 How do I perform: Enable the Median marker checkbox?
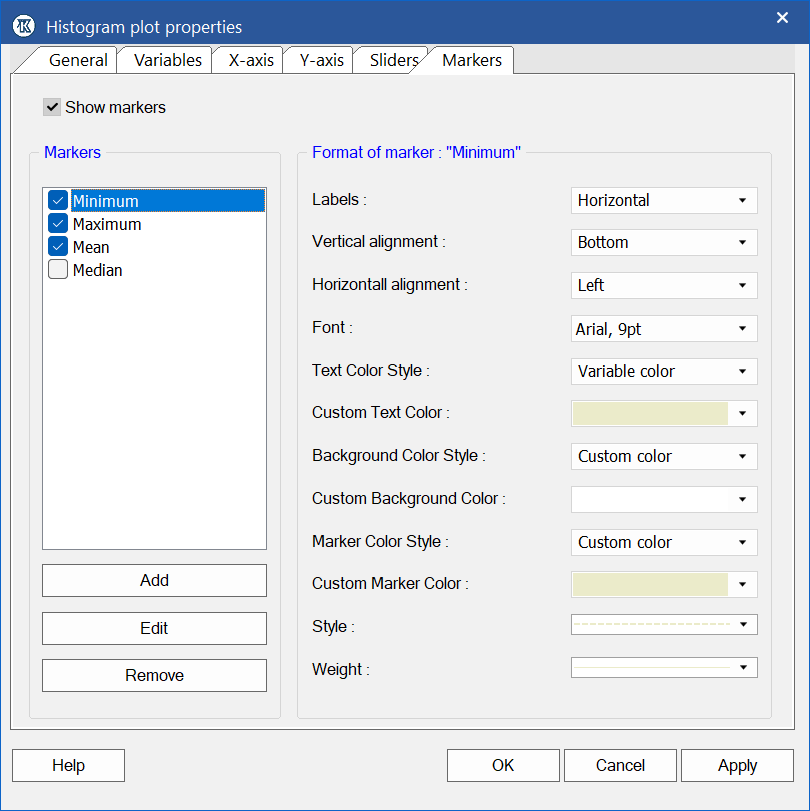click(x=57, y=270)
